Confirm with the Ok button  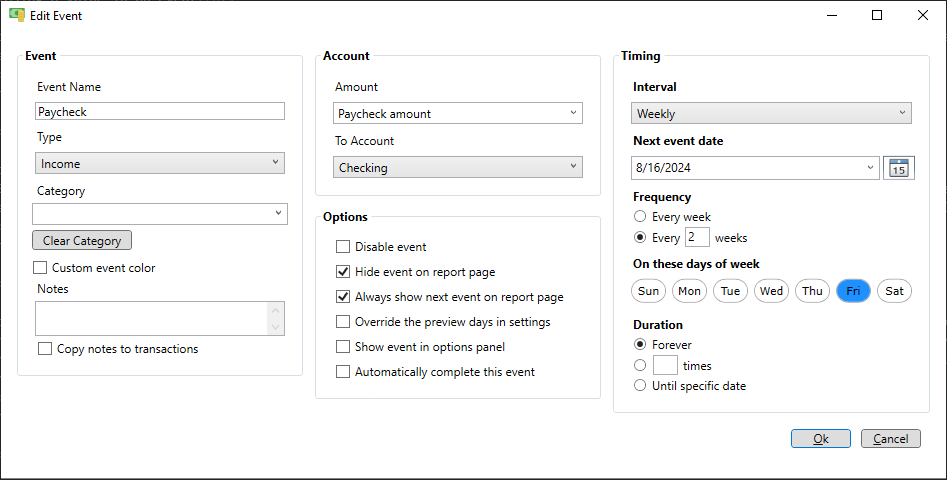tap(821, 439)
